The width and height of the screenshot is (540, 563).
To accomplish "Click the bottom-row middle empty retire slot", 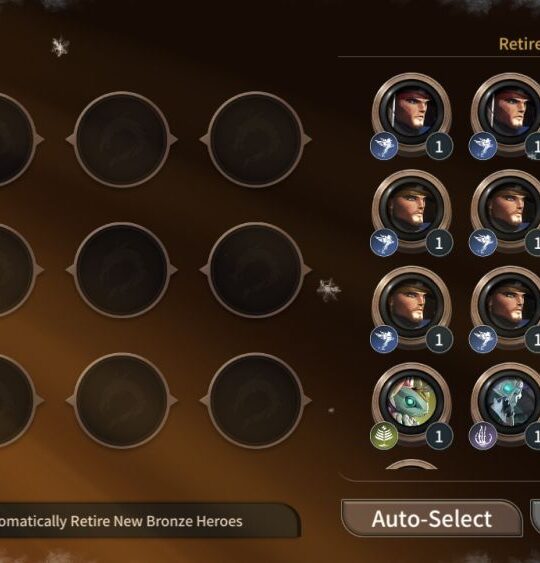I will [x=122, y=401].
